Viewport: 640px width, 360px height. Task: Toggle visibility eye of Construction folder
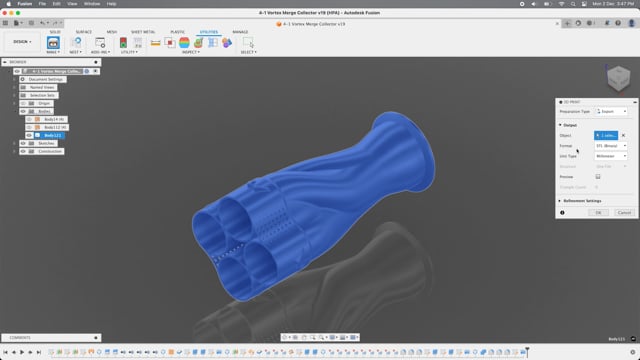23,151
